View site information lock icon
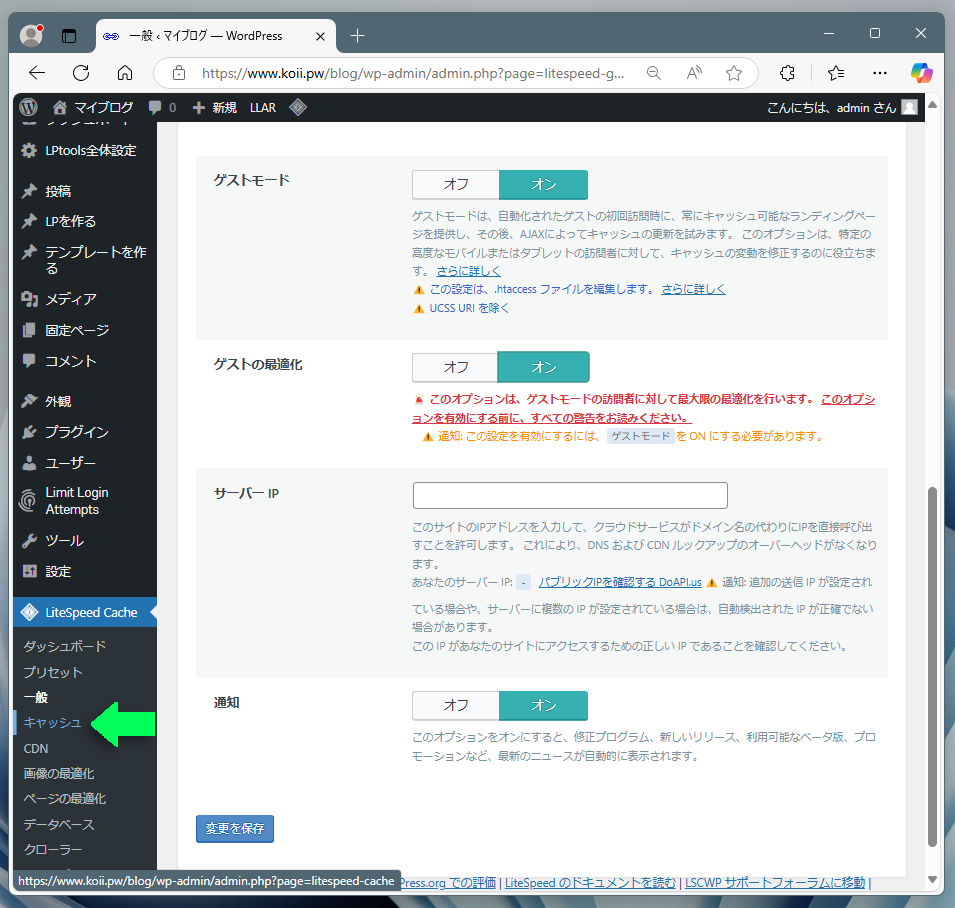Image resolution: width=955 pixels, height=908 pixels. (178, 73)
